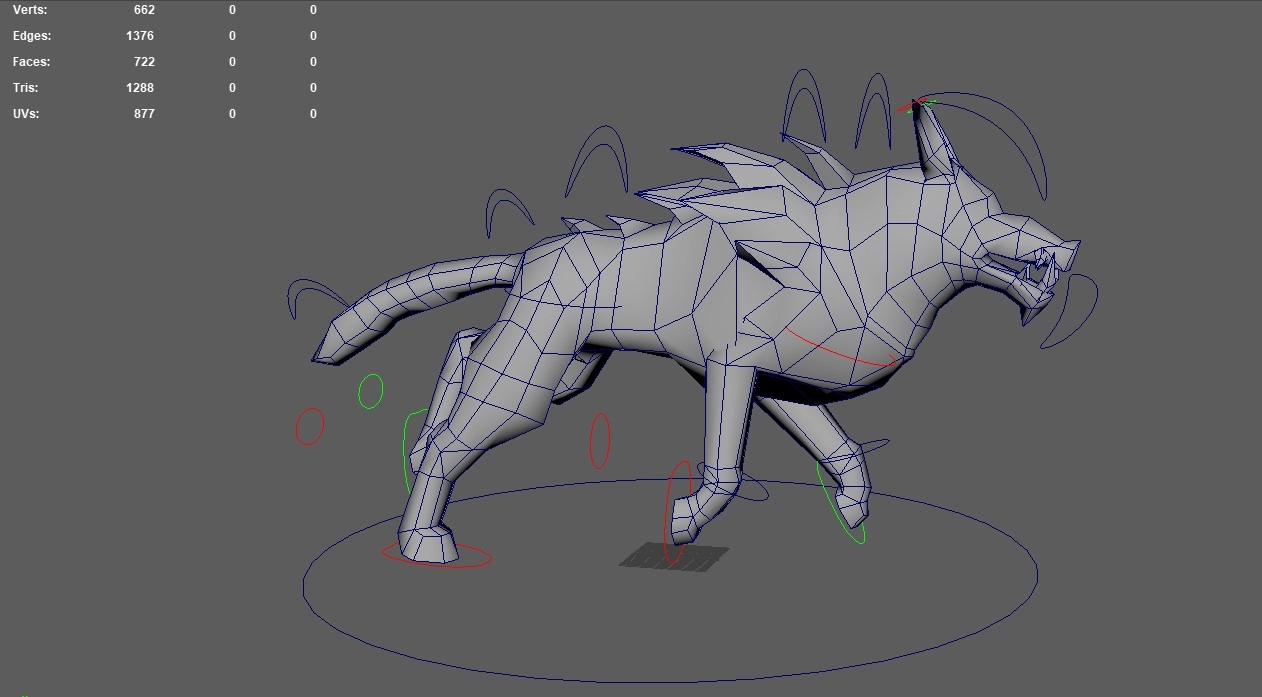The image size is (1262, 697).
Task: Click the red oval control under the belly
Action: tap(599, 441)
